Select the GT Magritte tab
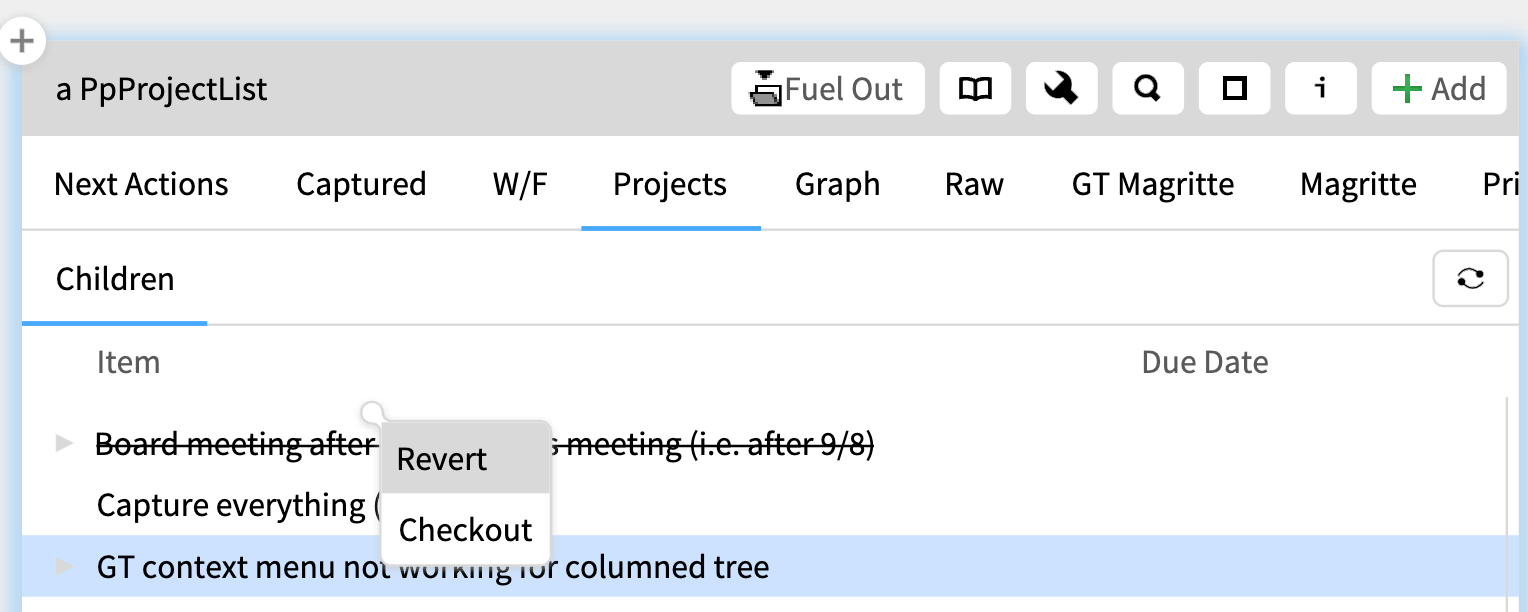 1153,184
